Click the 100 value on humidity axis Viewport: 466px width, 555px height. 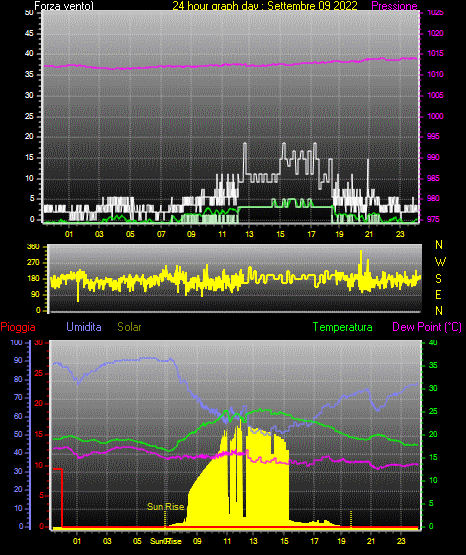16,343
